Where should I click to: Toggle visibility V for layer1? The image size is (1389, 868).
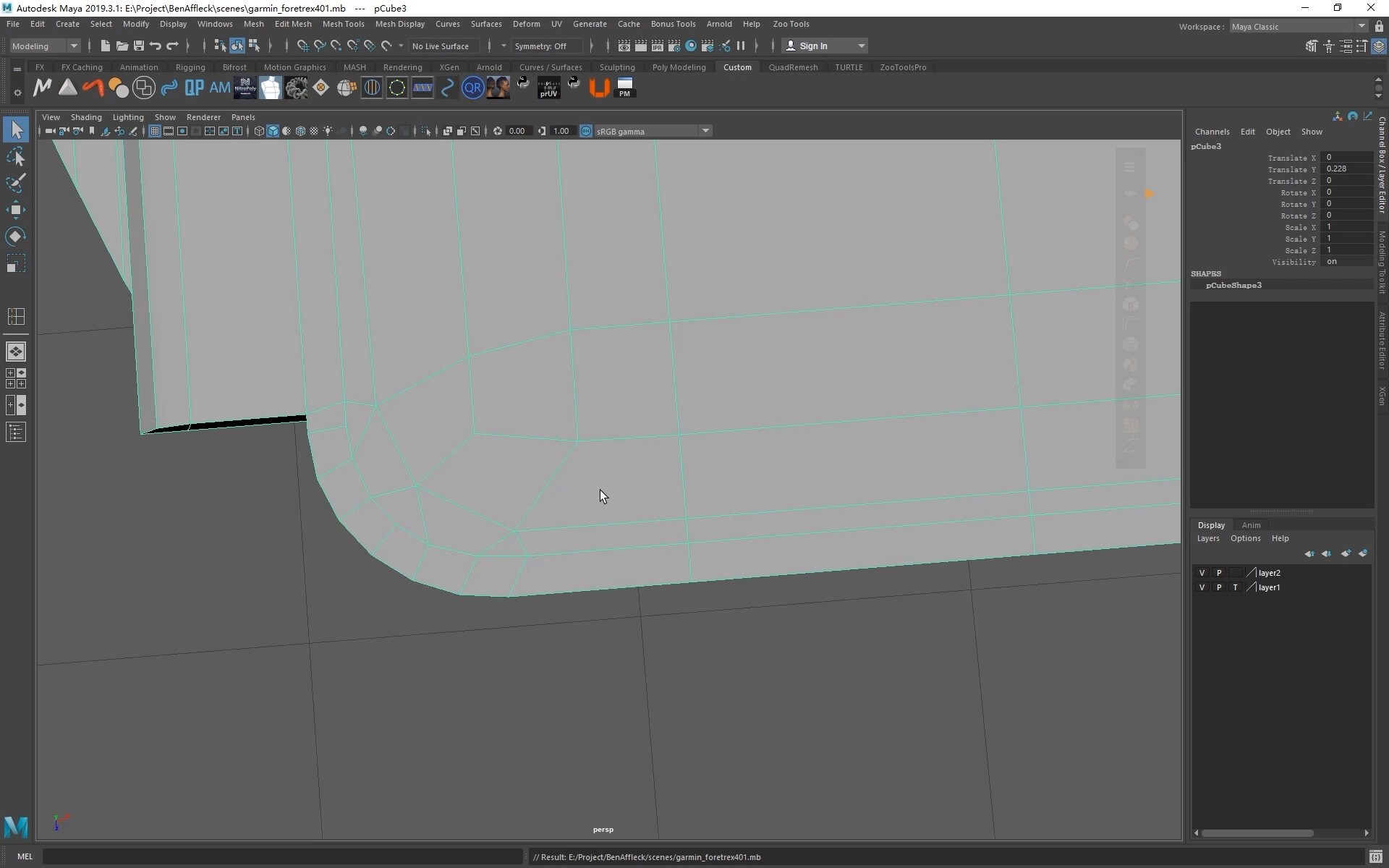point(1203,587)
